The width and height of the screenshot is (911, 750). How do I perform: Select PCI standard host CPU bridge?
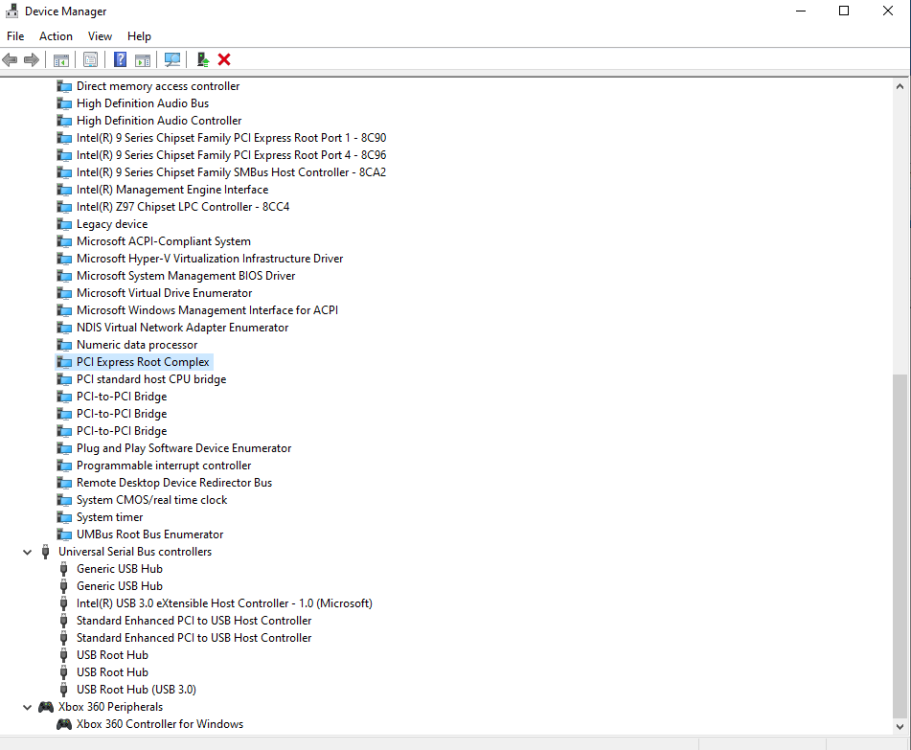[152, 379]
